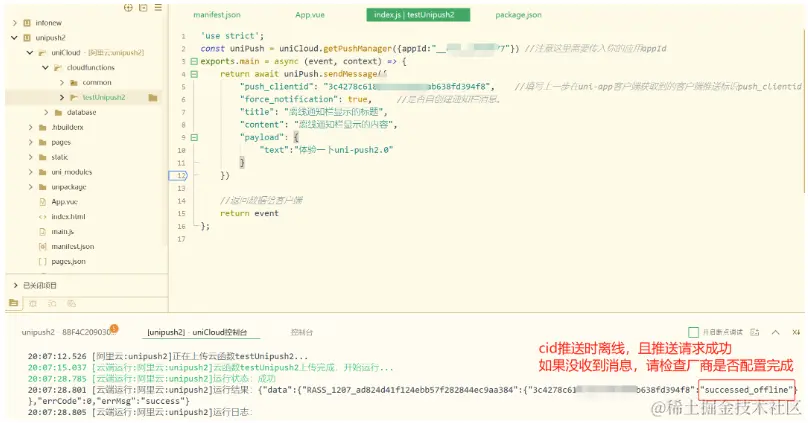Collapse the console panel with the up arrow

776,332
